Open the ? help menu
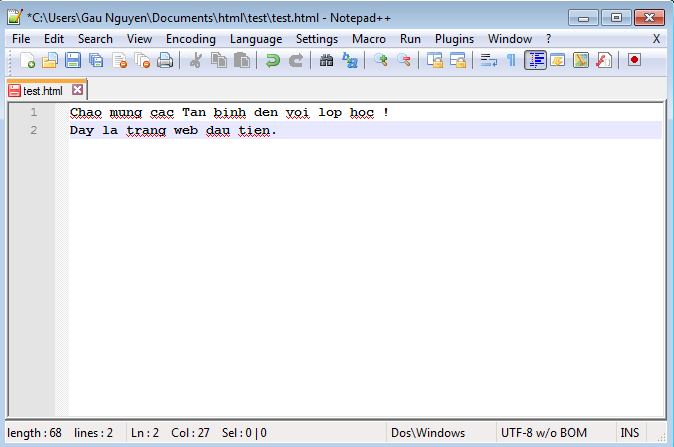The width and height of the screenshot is (674, 447). [x=548, y=39]
